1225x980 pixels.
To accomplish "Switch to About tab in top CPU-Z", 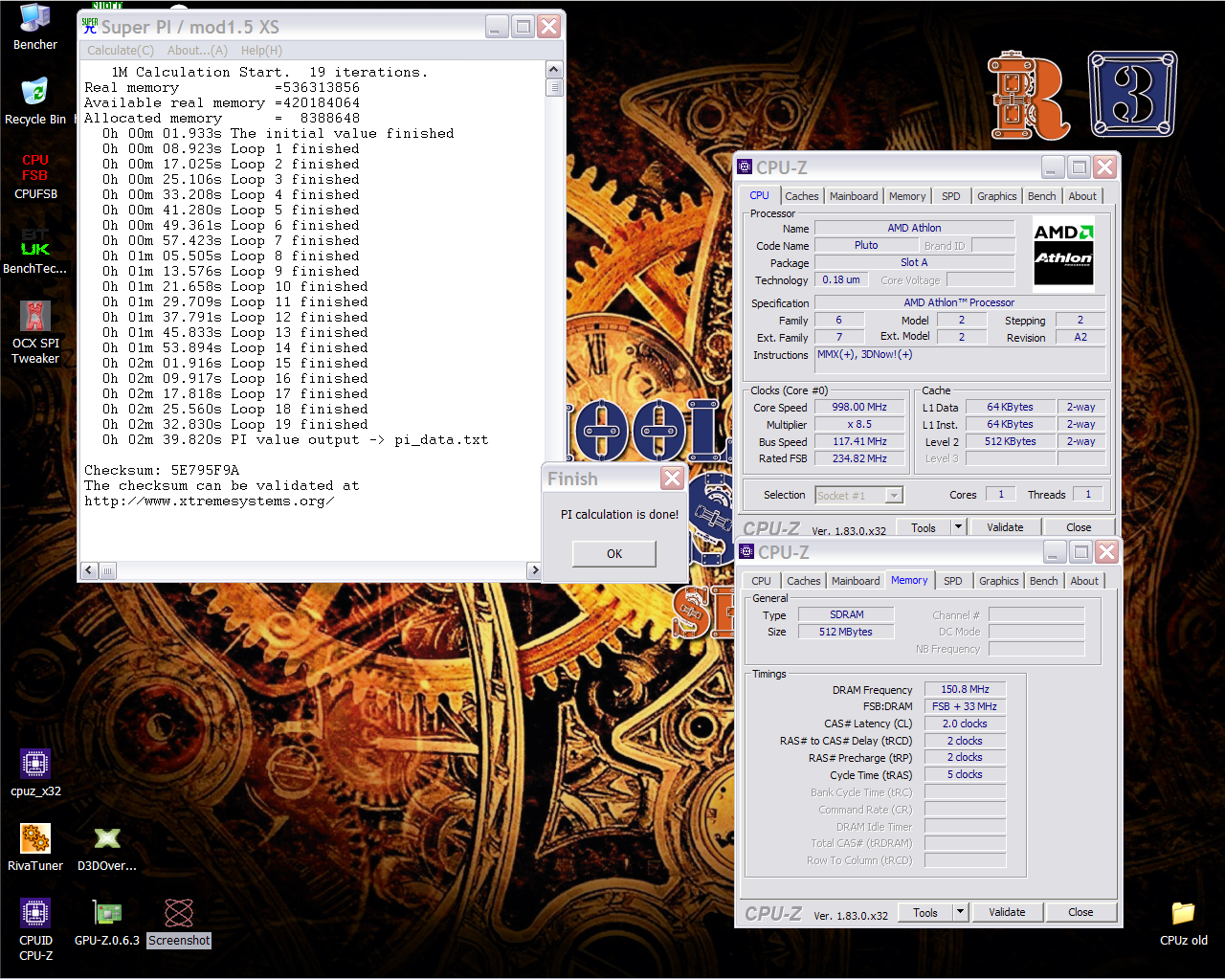I will [x=1082, y=196].
